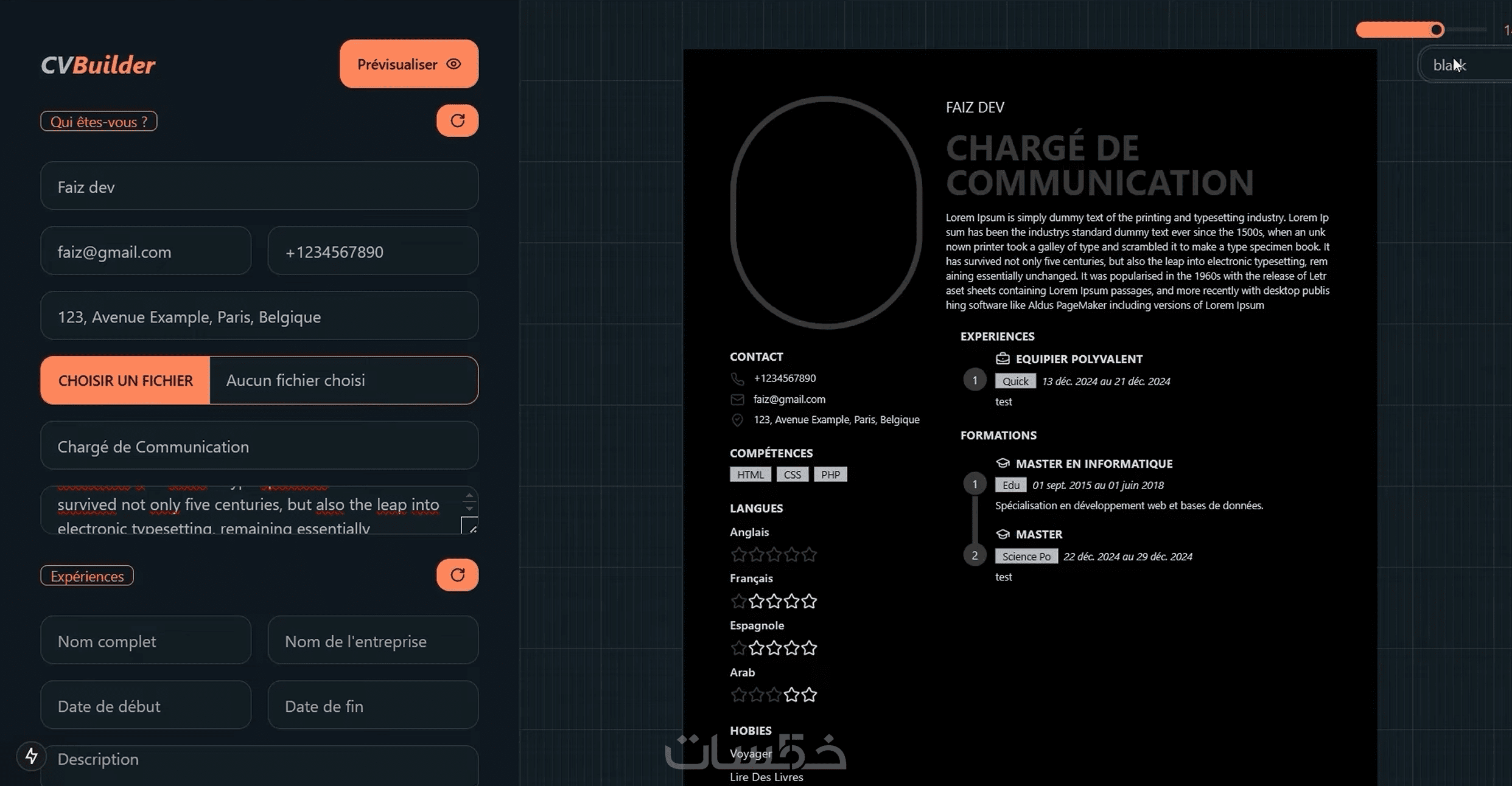Click the reset icon beside Expériences
Screen dimensions: 1512x786
[457, 575]
